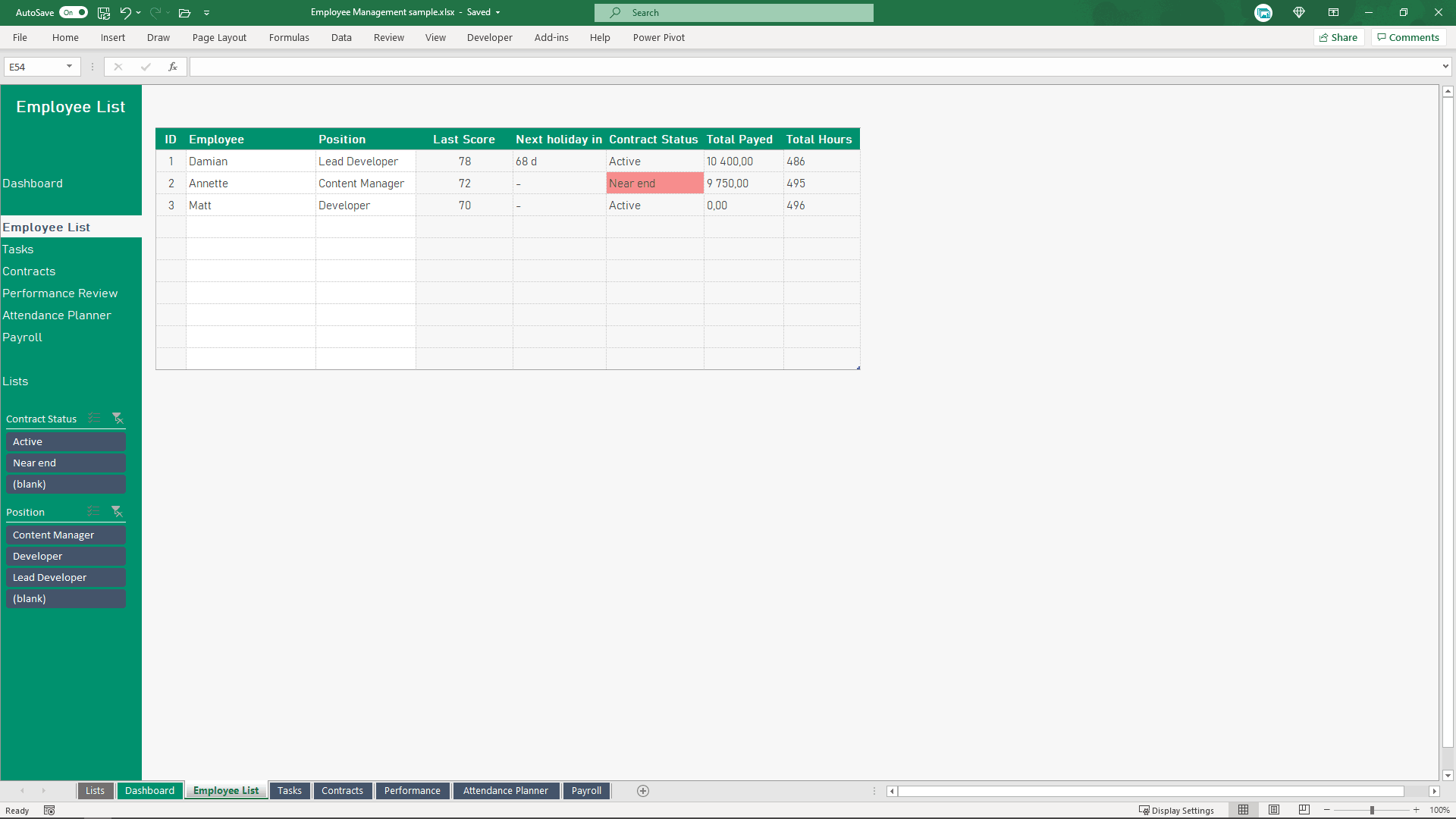Switch to the Tasks sheet tab
1456x819 pixels.
[x=289, y=790]
